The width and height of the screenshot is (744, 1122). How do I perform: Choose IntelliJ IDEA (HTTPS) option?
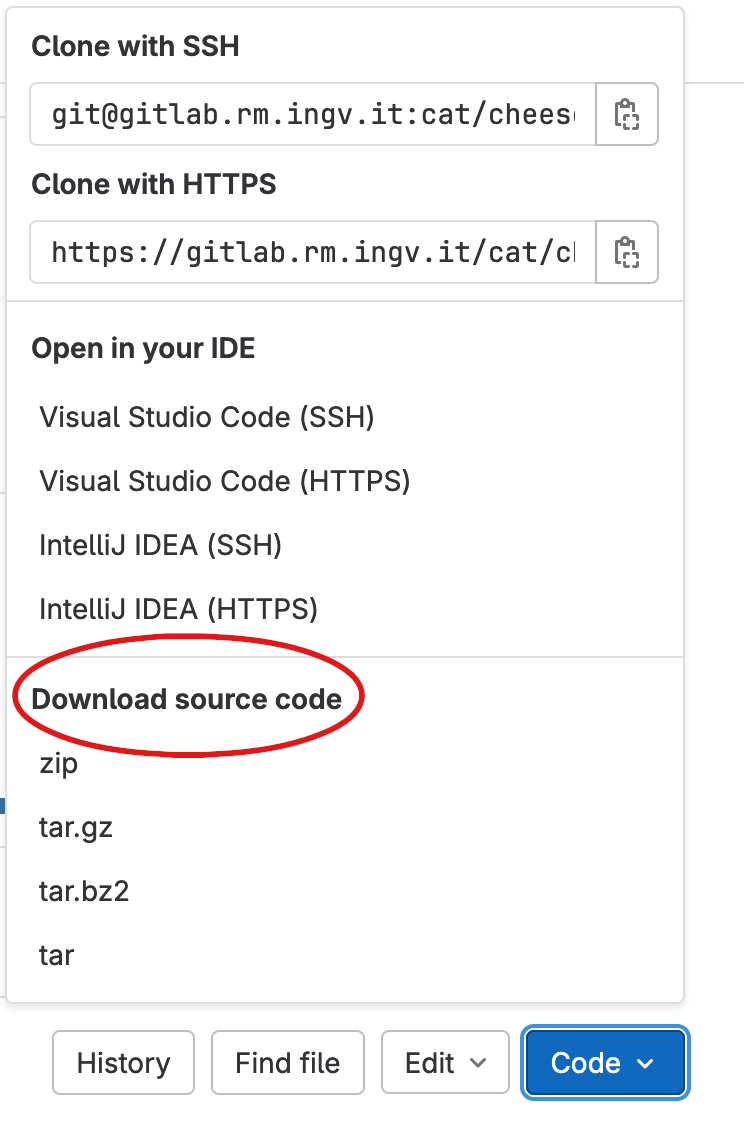[179, 608]
